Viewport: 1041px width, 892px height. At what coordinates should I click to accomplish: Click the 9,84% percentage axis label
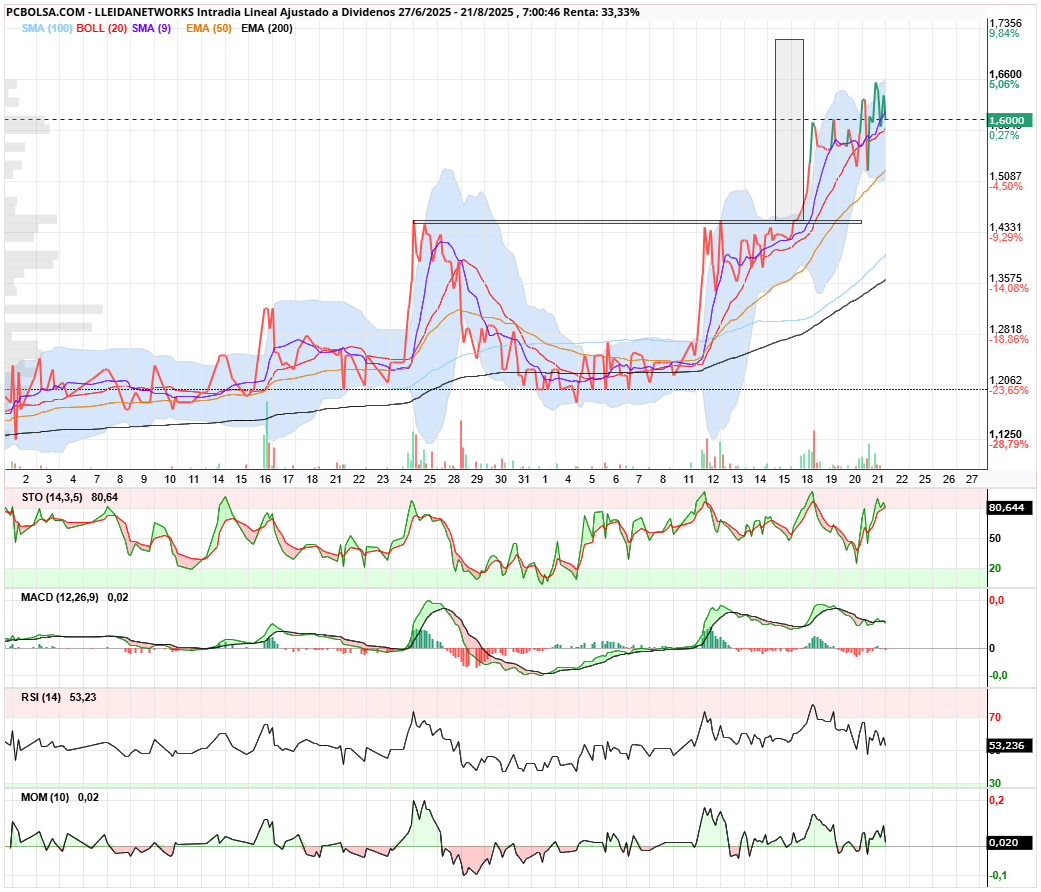(x=1004, y=33)
